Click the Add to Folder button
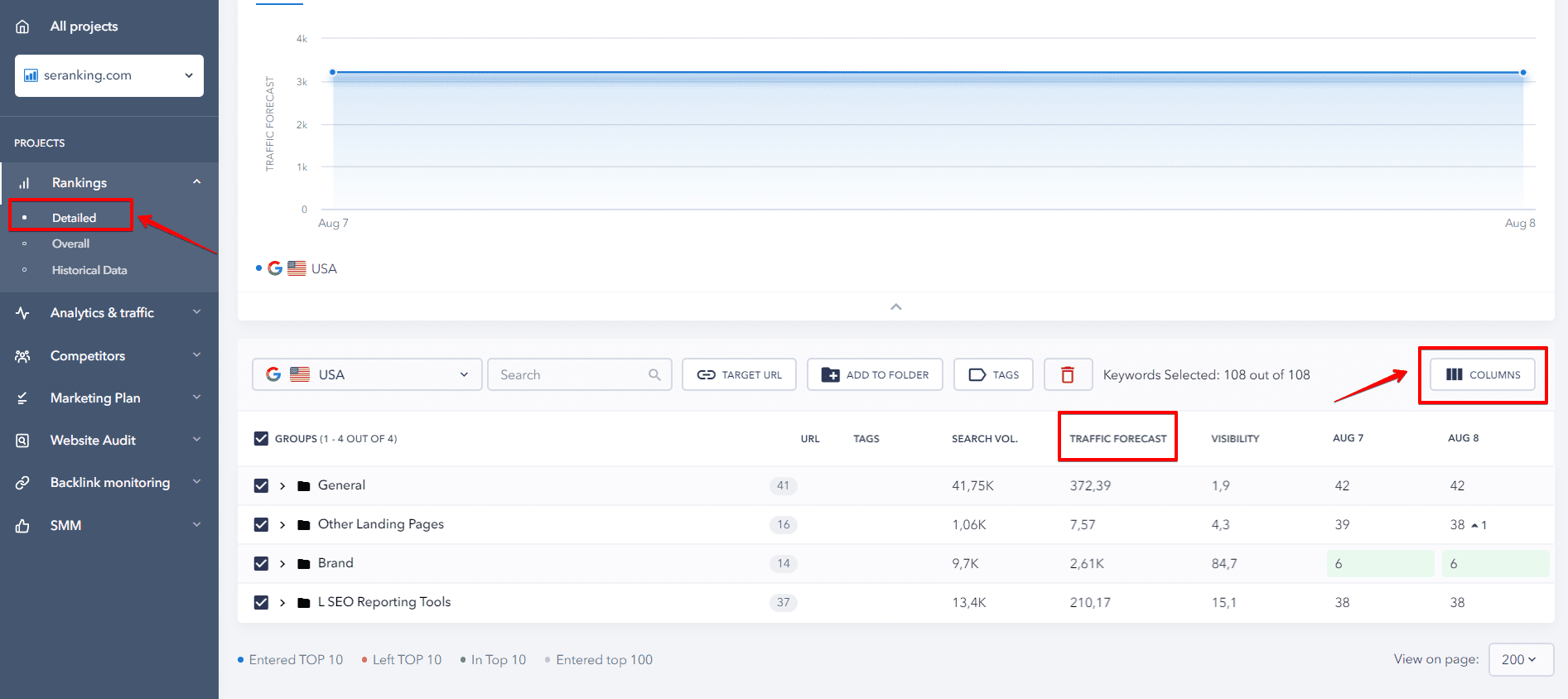The height and width of the screenshot is (699, 1568). coord(875,374)
